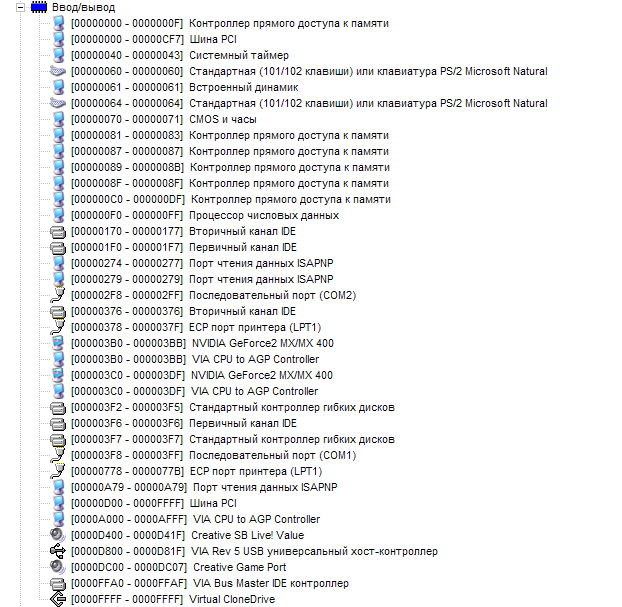Select NVIDIA GeForce2 MX/MX 400 at 000003B0
622x607 pixels.
point(202,344)
